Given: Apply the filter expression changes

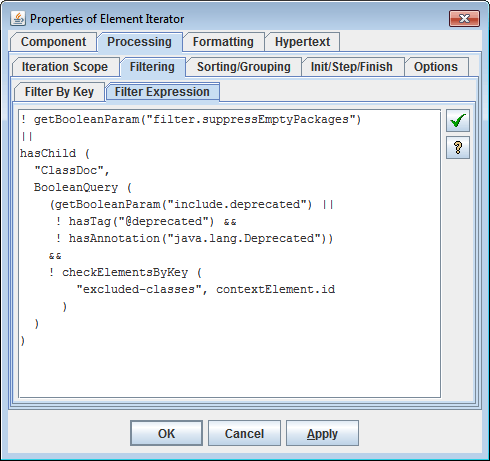Looking at the screenshot, I should click(x=322, y=433).
